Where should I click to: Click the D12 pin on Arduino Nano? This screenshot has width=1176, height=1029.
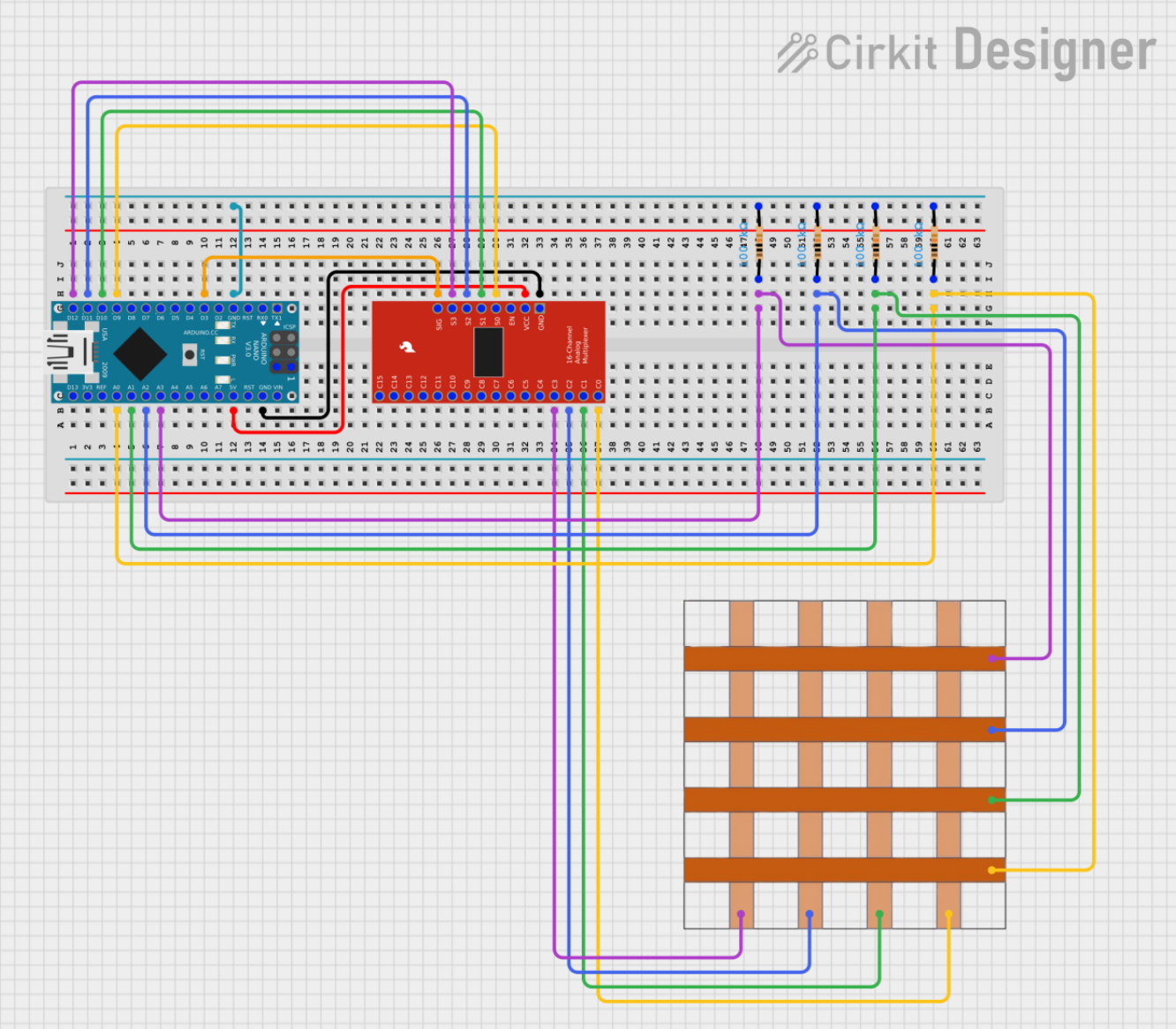pyautogui.click(x=73, y=309)
